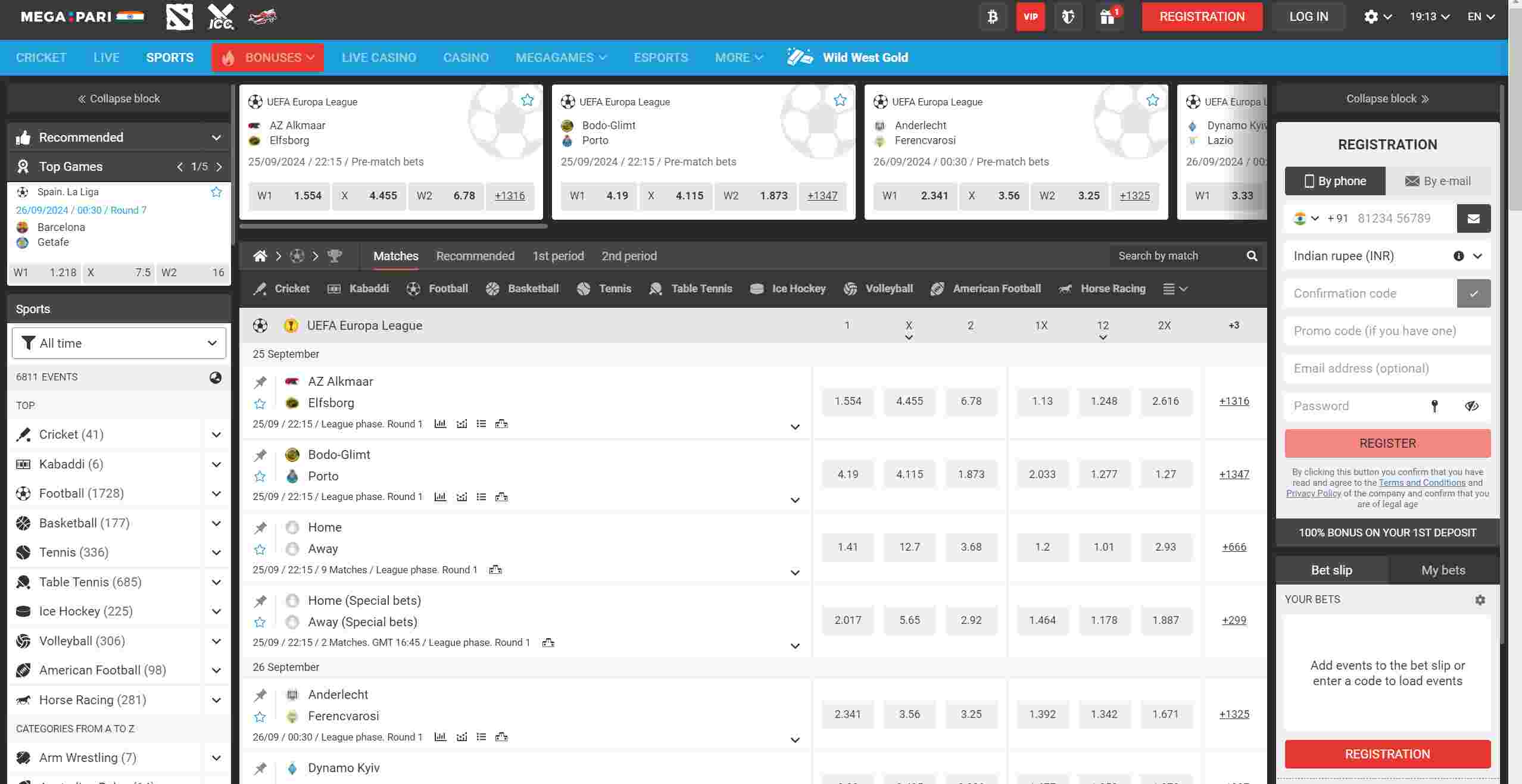
Task: Confirm code with checkmark button
Action: 1474,293
